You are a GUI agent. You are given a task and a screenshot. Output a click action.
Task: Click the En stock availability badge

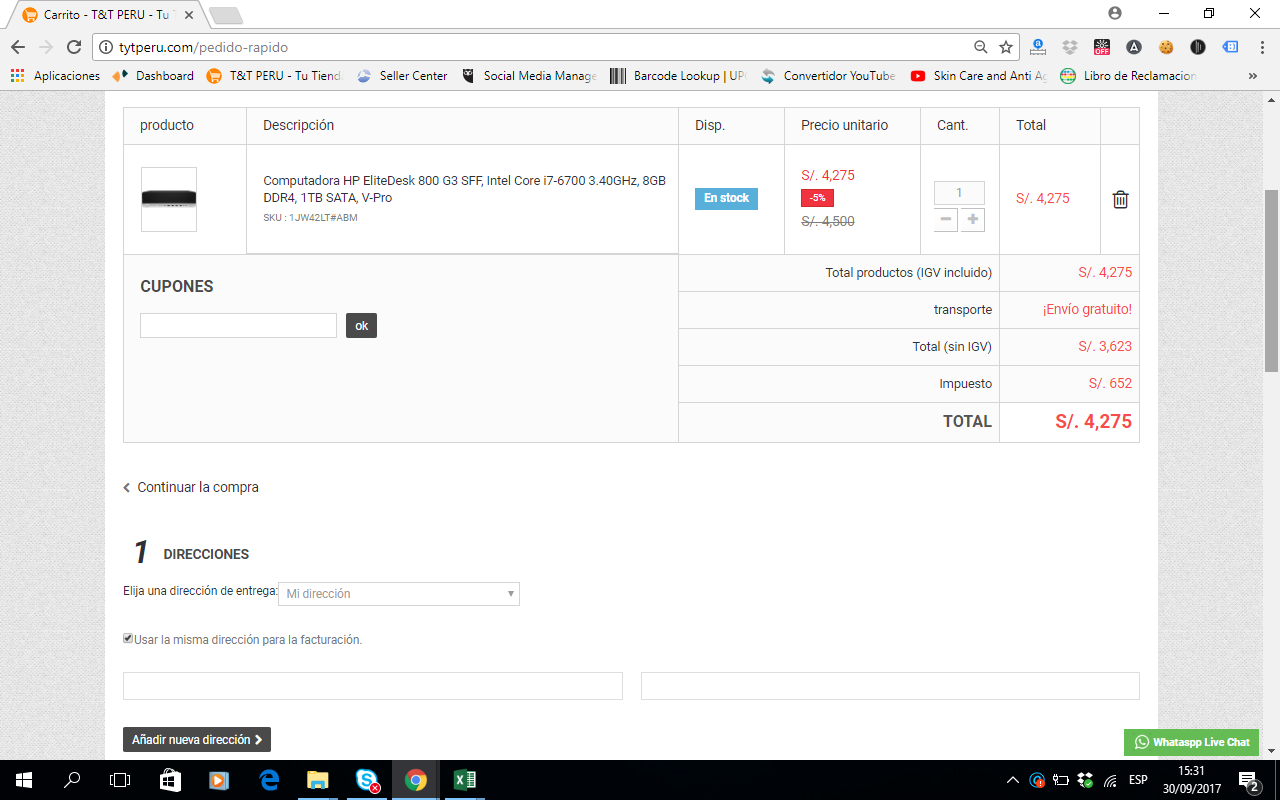[726, 198]
